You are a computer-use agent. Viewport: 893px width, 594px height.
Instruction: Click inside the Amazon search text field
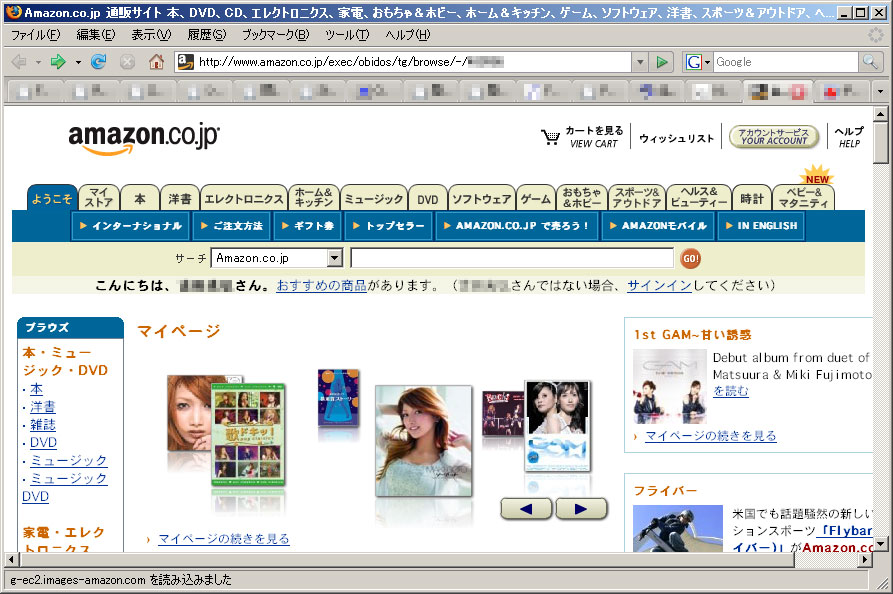(x=511, y=258)
